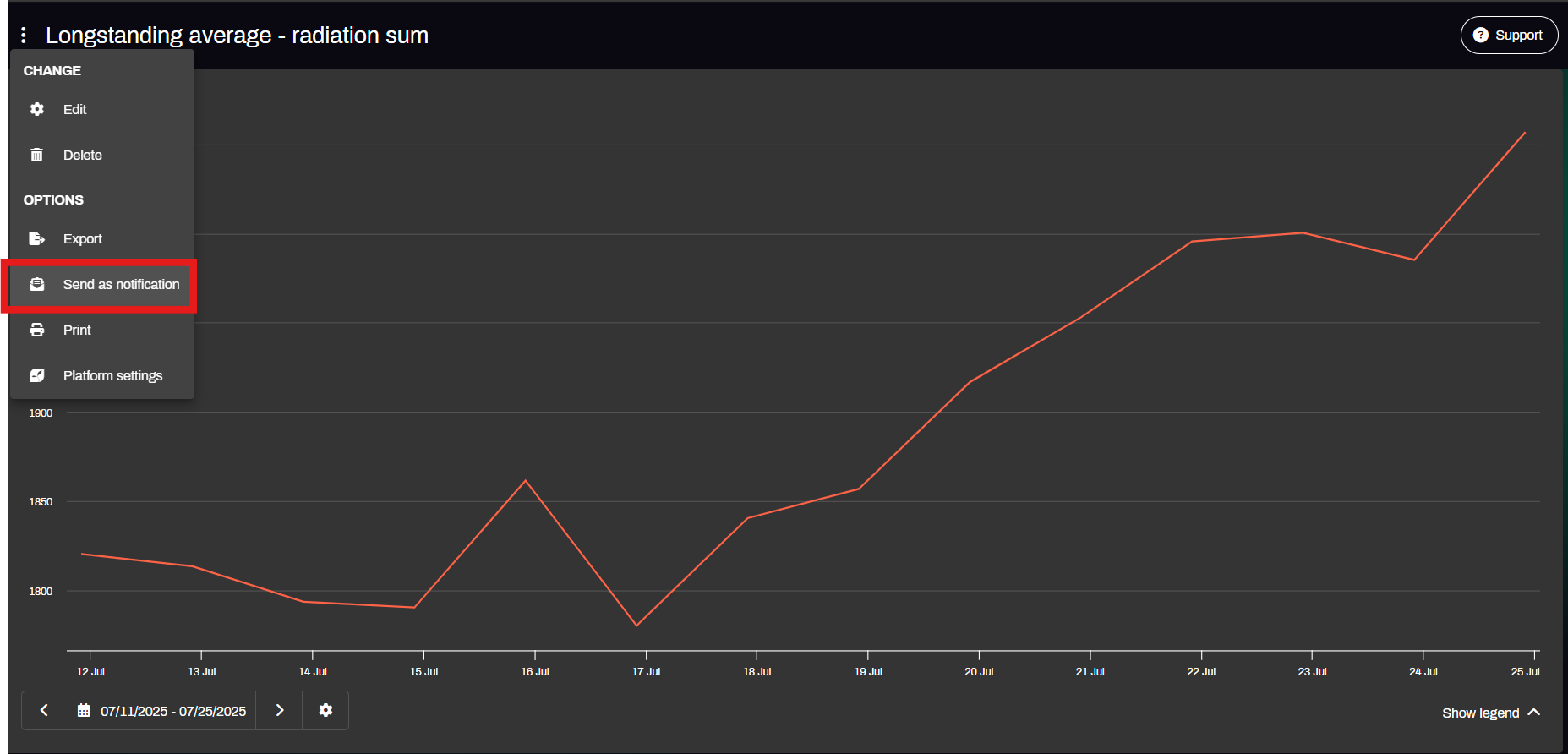
Task: Click the Send as notification inbox icon
Action: click(37, 284)
